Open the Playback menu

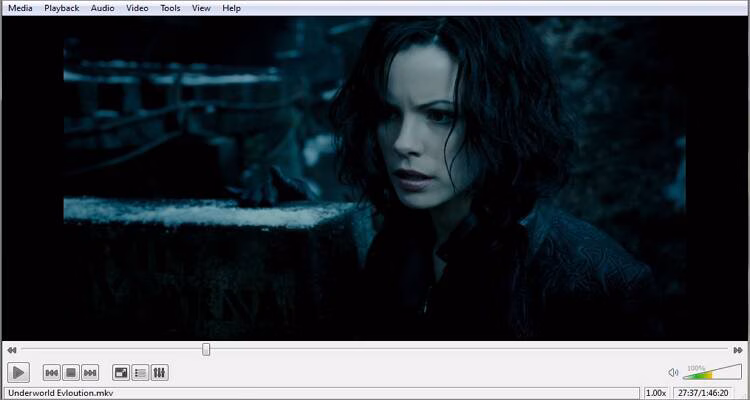click(x=62, y=8)
